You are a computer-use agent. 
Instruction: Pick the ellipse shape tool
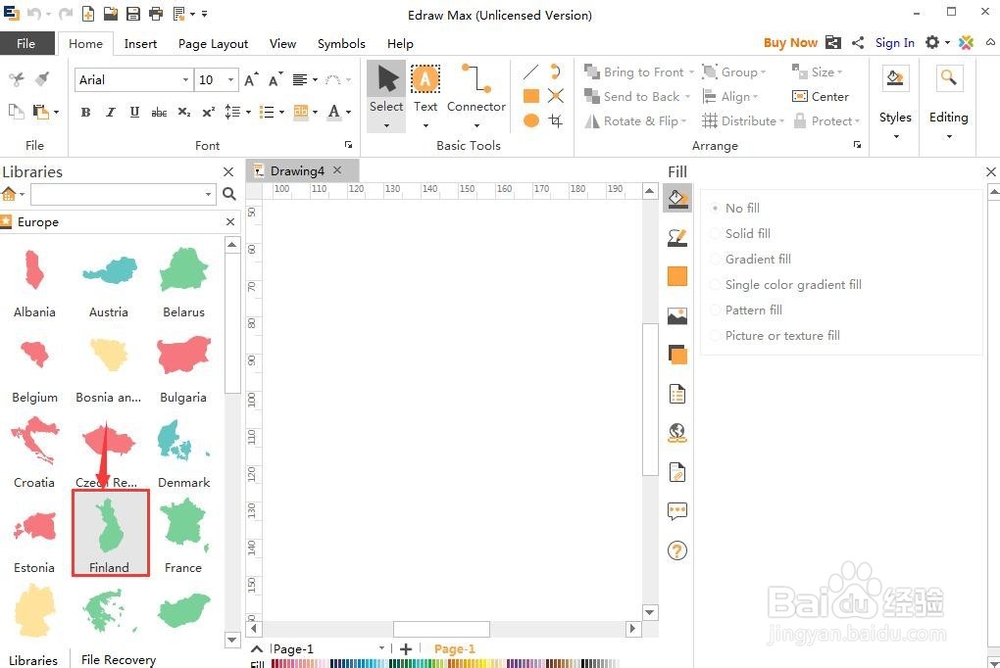point(531,121)
